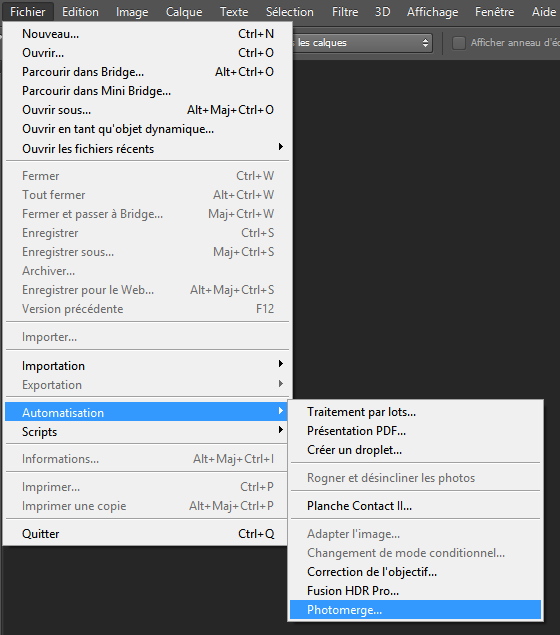Viewport: 560px width, 635px height.
Task: Select Photomerge from Automatisation submenu
Action: [415, 609]
